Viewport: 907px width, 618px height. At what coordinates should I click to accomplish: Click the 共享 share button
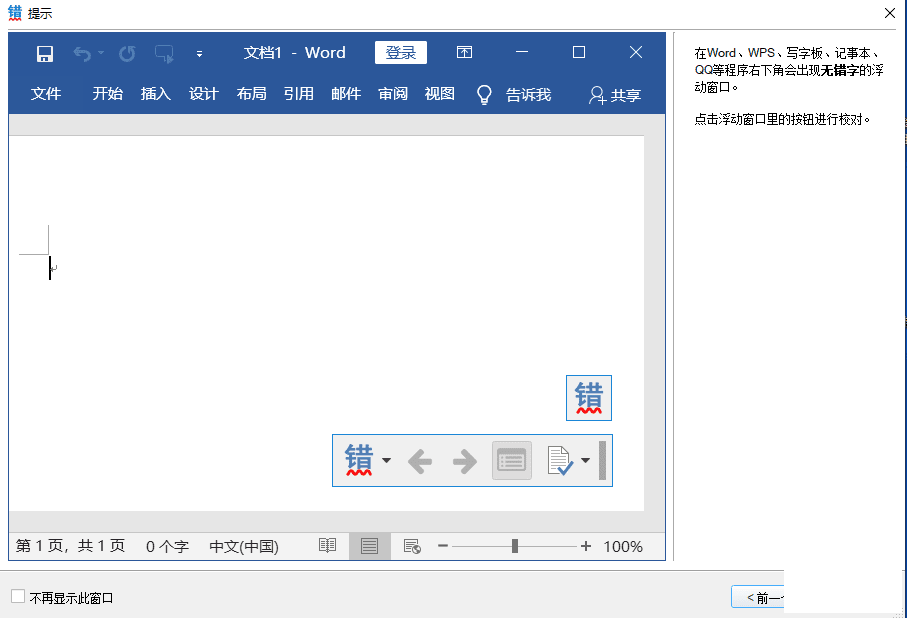(x=615, y=95)
